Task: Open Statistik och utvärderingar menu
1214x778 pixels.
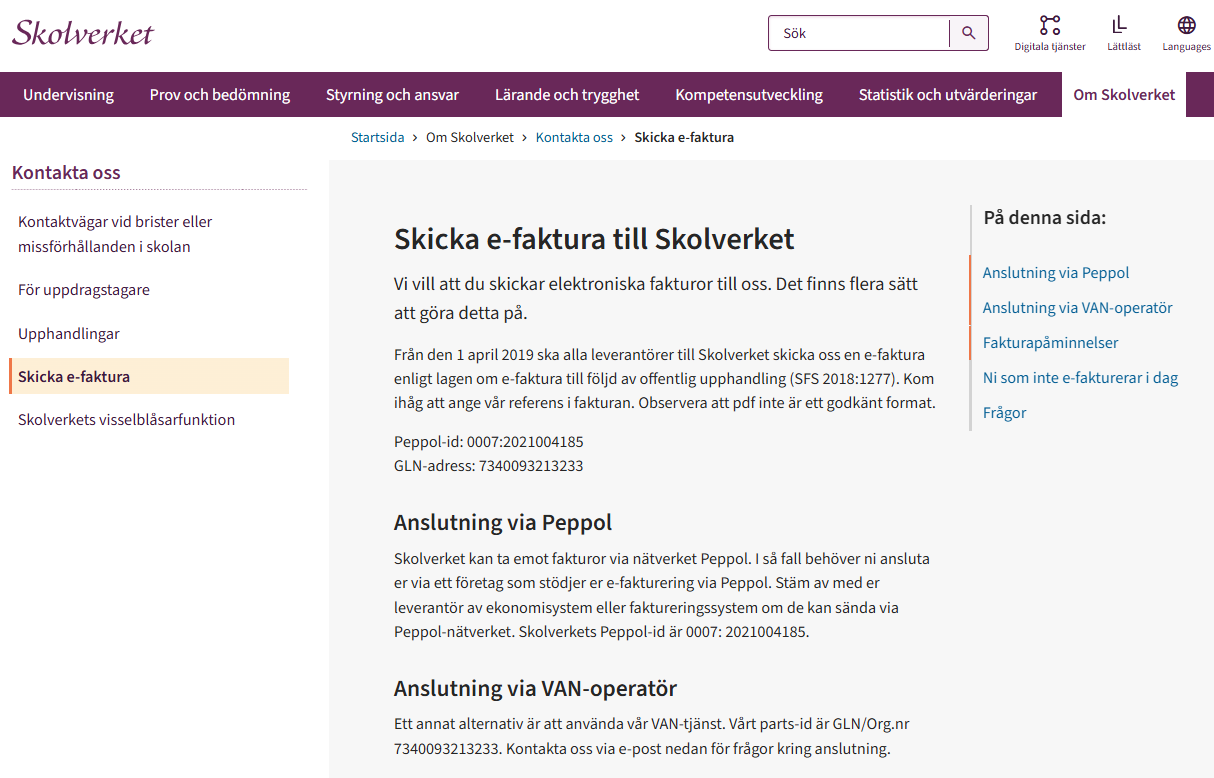Action: (948, 95)
